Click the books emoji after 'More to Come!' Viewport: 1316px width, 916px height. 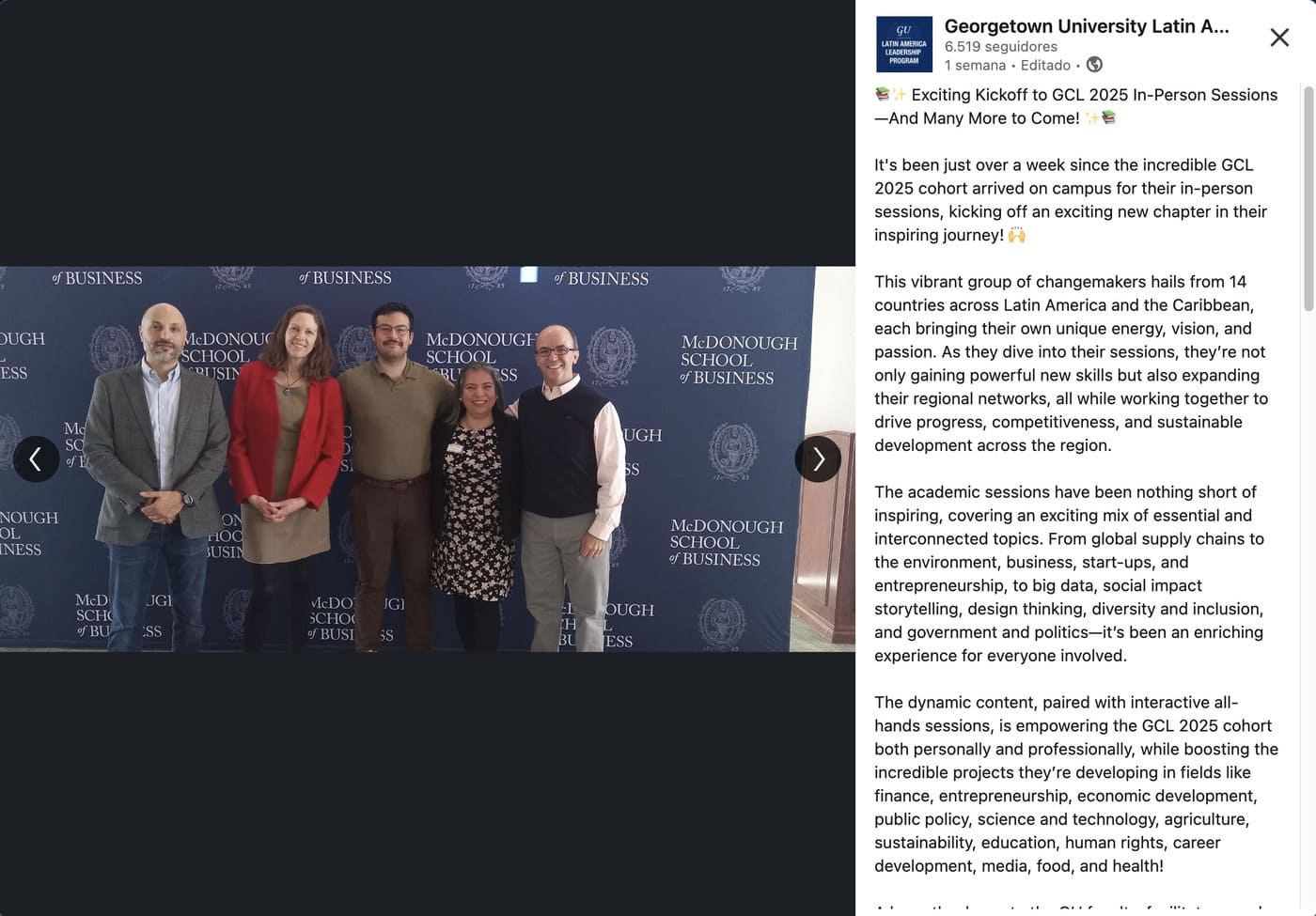pyautogui.click(x=1108, y=117)
